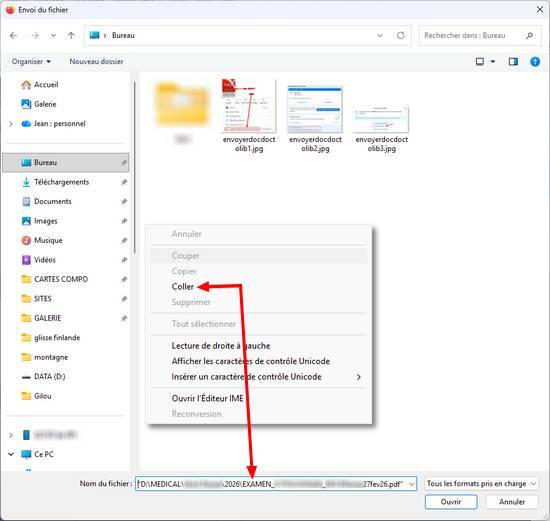This screenshot has width=550, height=521.
Task: Expand the blurred device node
Action: [11, 435]
